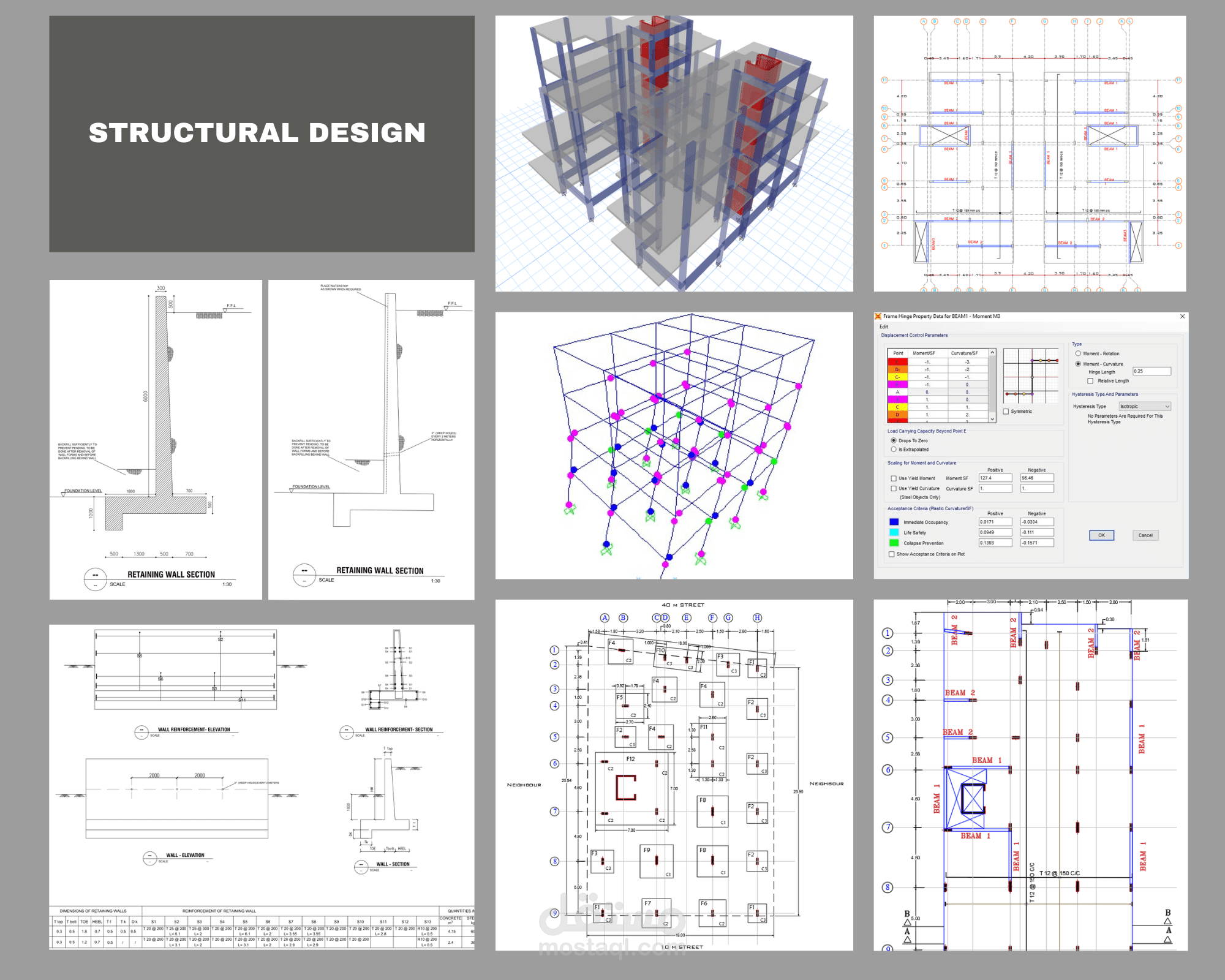Click the Hinge Length input field
The height and width of the screenshot is (980, 1225).
pyautogui.click(x=1151, y=371)
